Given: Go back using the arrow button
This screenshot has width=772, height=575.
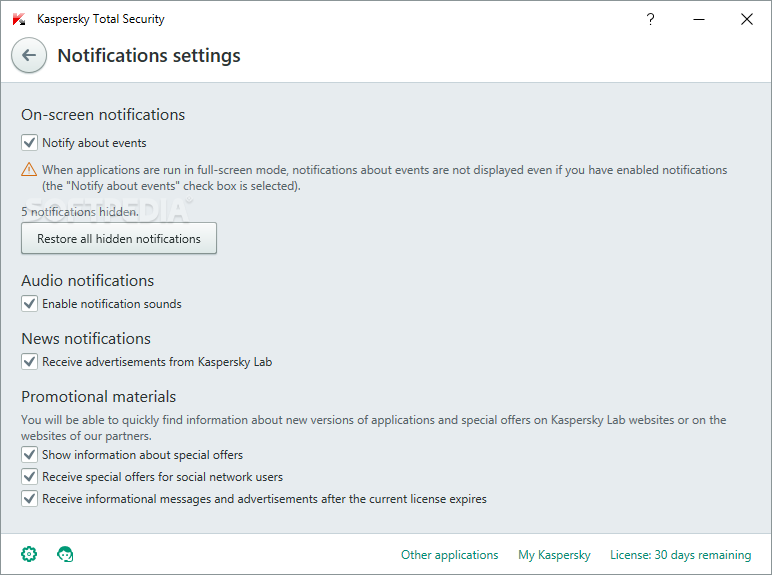Looking at the screenshot, I should (x=29, y=55).
